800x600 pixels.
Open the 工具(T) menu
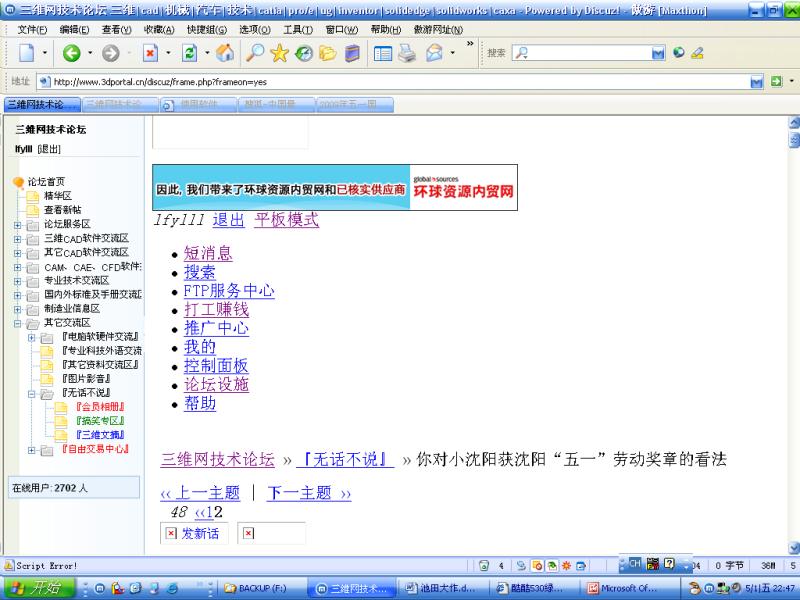click(298, 30)
